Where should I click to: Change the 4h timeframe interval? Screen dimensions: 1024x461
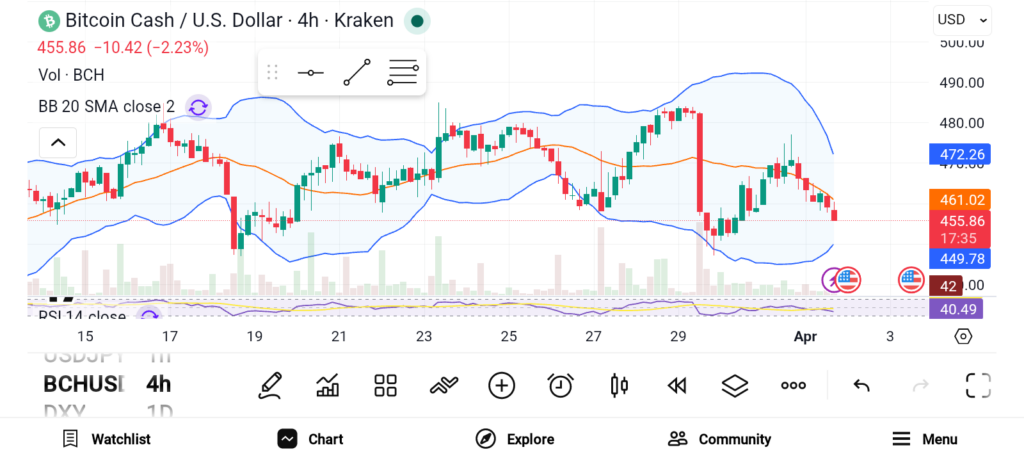[x=158, y=384]
